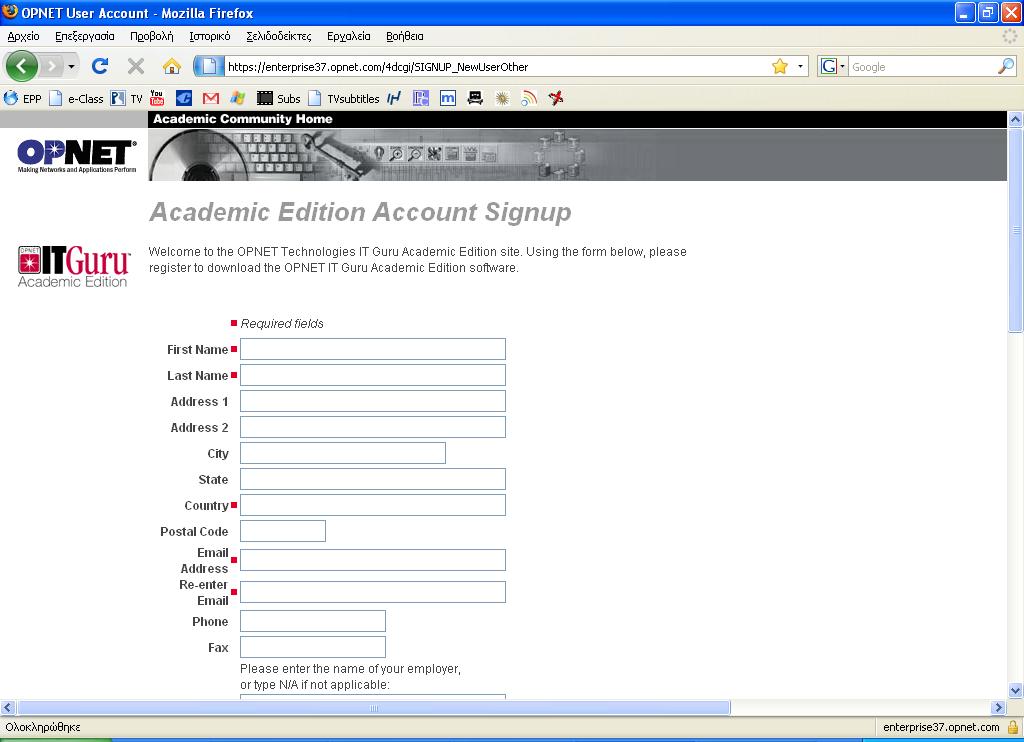Open the EPP bookmark
Screen dimensions: 1024x742
23,99
